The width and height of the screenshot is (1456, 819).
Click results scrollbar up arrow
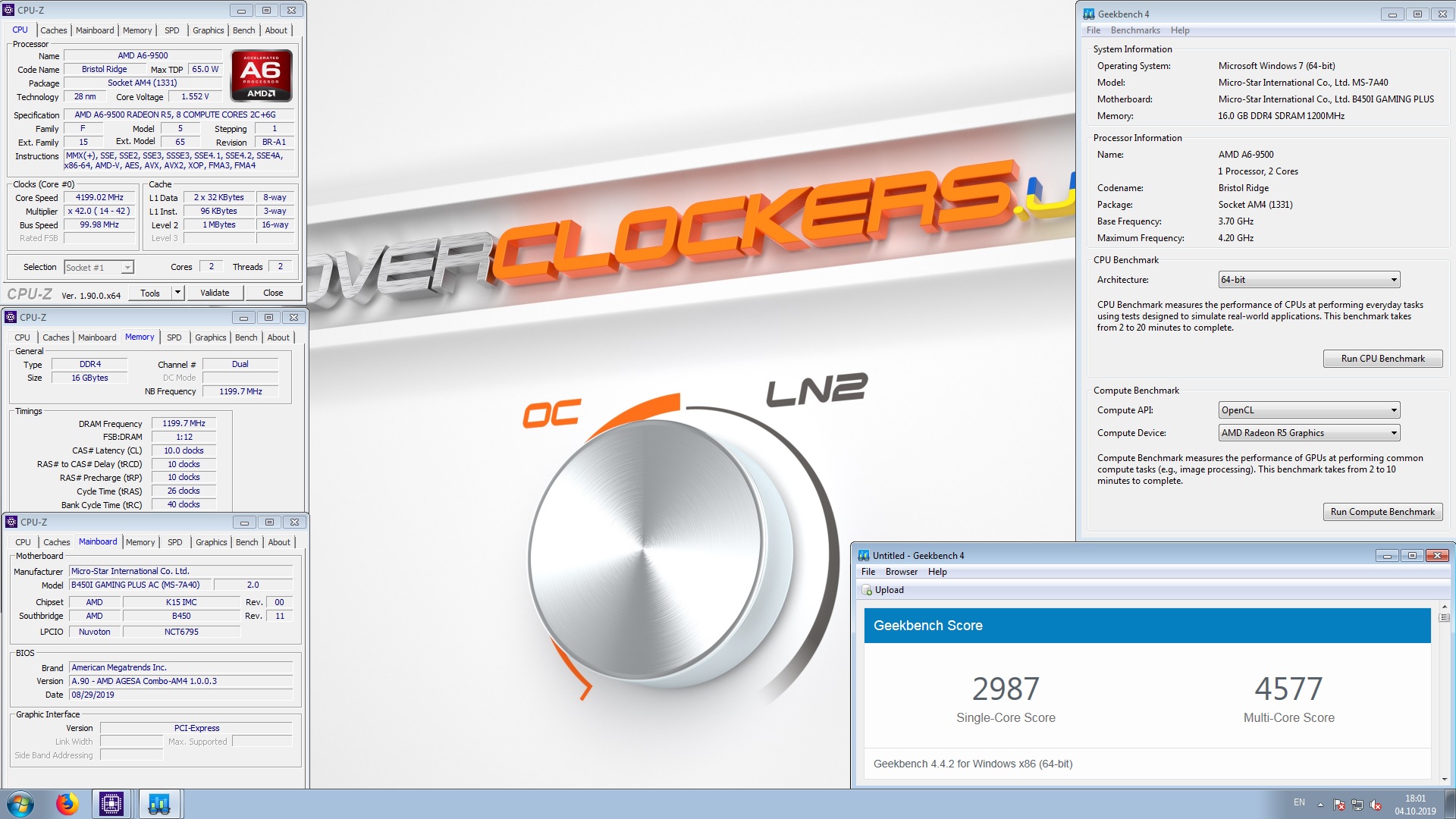click(1445, 607)
